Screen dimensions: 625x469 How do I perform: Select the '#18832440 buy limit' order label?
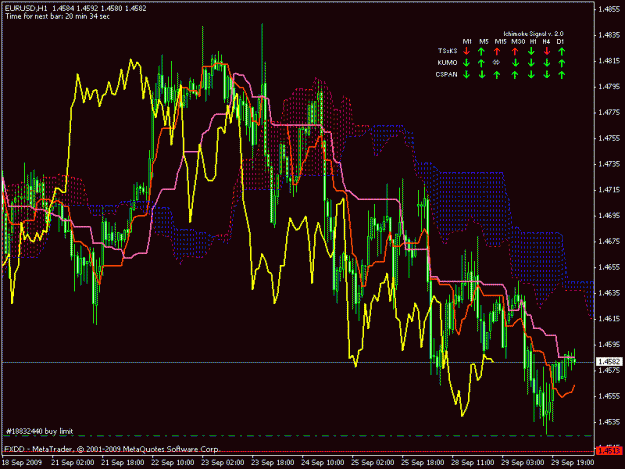(39, 431)
